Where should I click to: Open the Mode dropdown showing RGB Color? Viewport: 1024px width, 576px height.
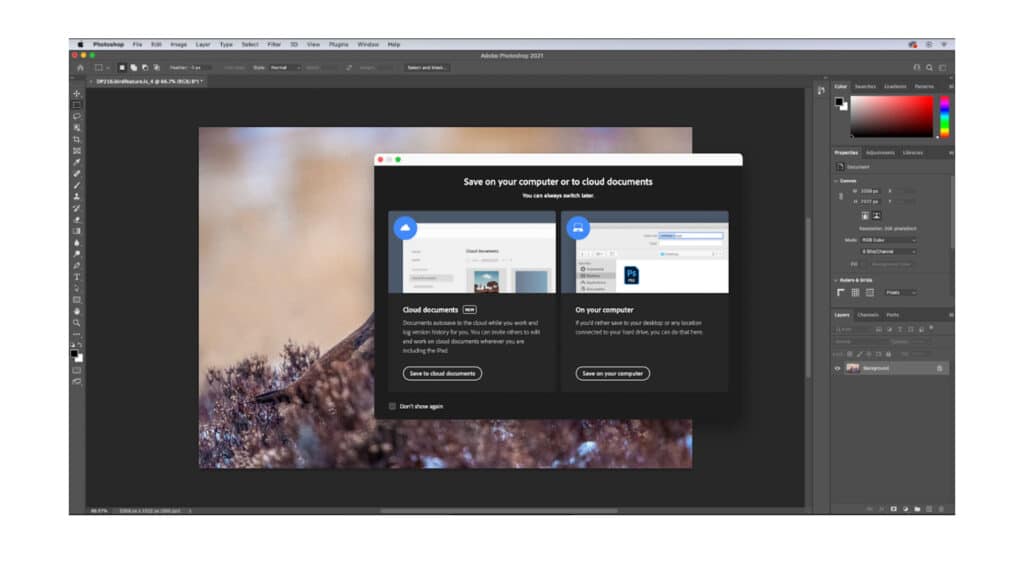[888, 240]
